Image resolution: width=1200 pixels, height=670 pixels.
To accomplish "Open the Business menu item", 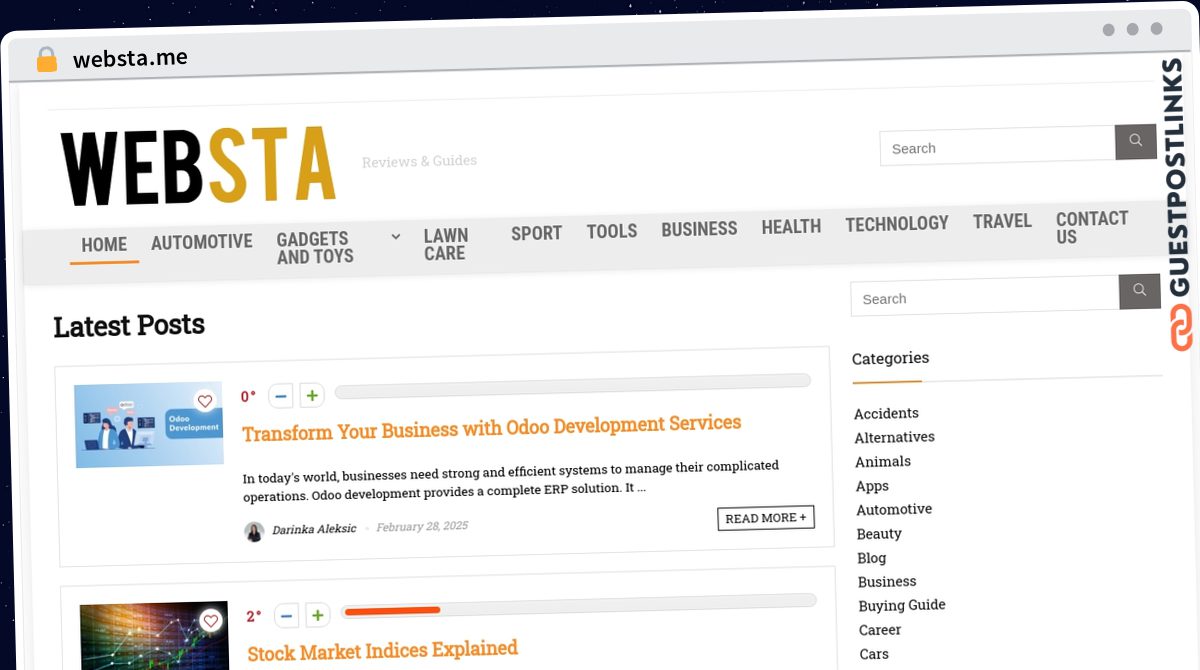I will 699,229.
